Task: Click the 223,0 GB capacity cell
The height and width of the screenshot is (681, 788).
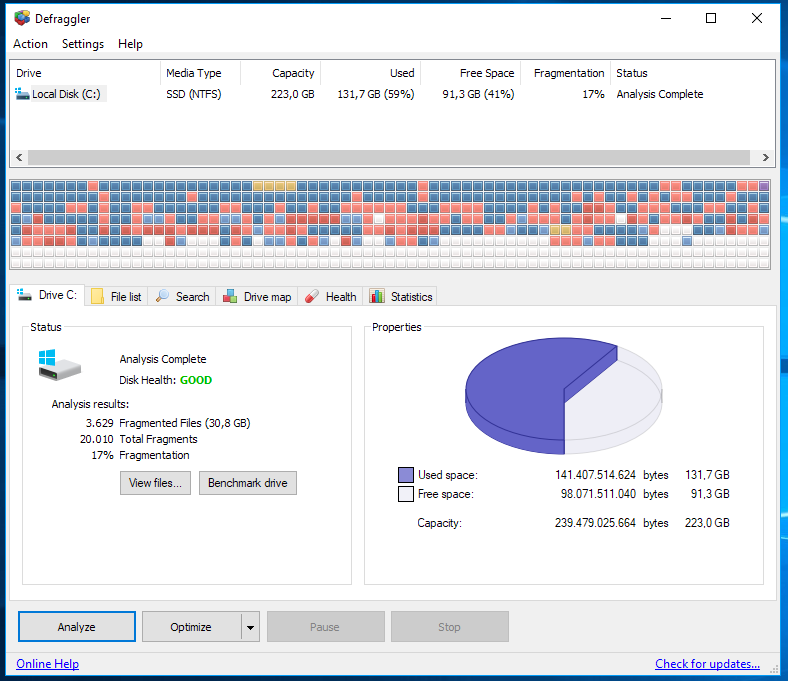Action: click(x=292, y=94)
